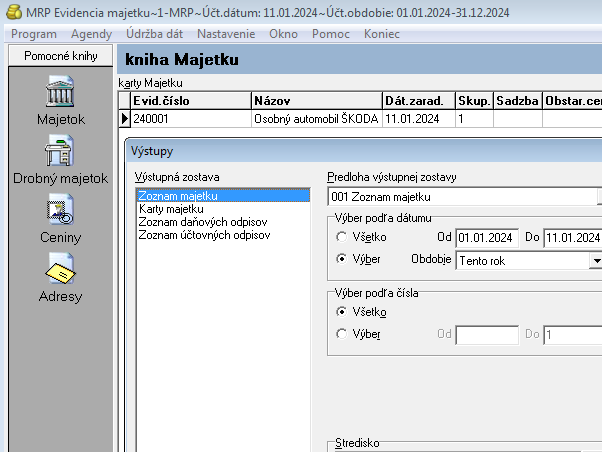This screenshot has width=602, height=452.
Task: Click the Do number field showing 1
Action: point(573,335)
